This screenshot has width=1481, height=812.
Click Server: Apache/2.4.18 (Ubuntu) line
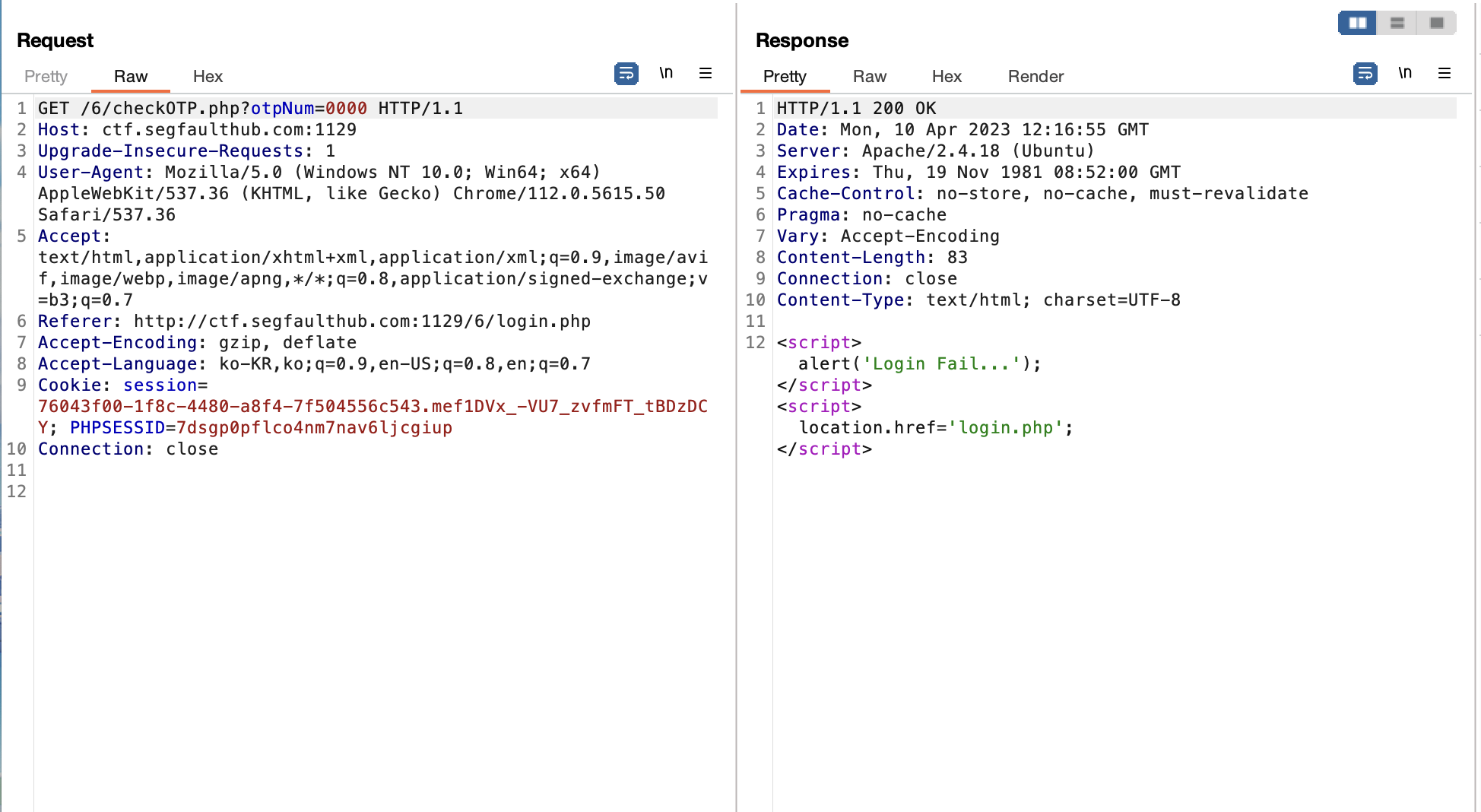936,151
